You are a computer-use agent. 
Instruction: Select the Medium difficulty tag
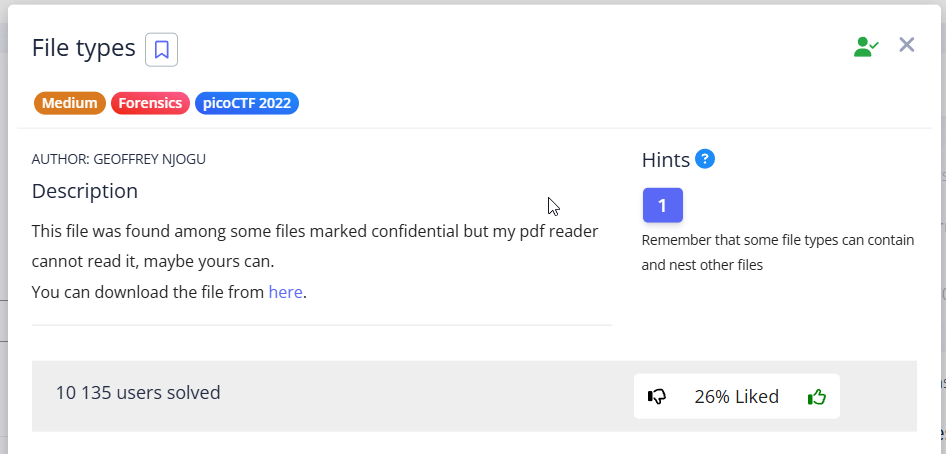[x=69, y=103]
